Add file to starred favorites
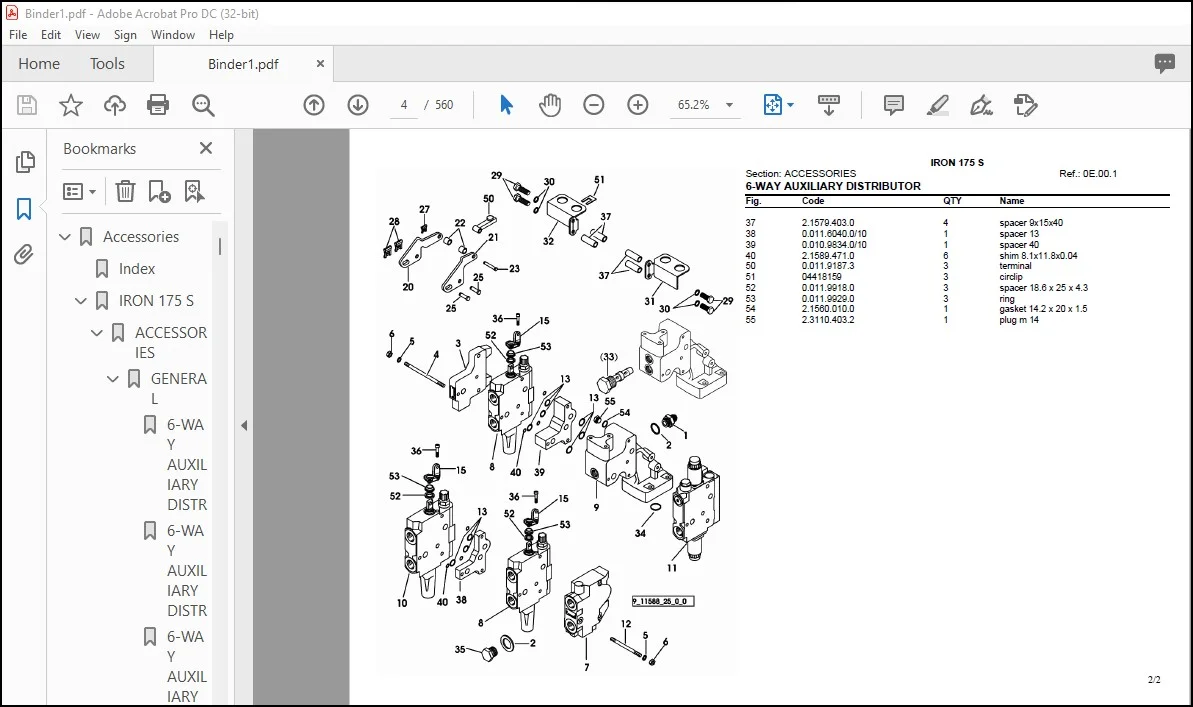This screenshot has height=707, width=1193. pyautogui.click(x=71, y=105)
